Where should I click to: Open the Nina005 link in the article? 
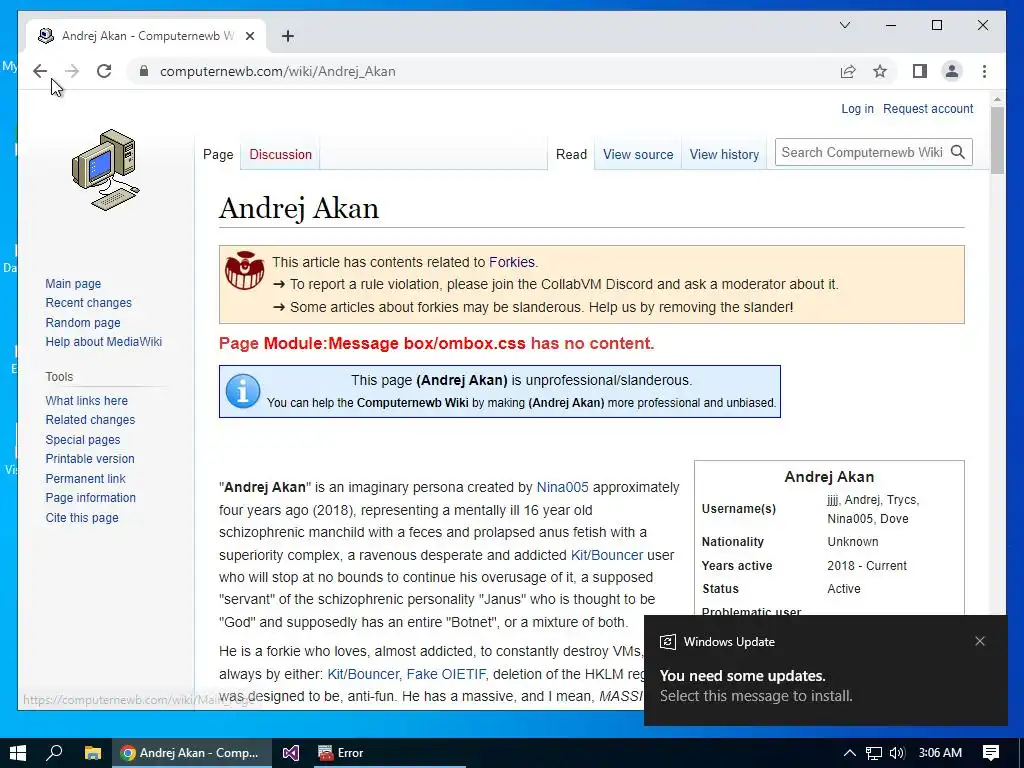pos(562,487)
